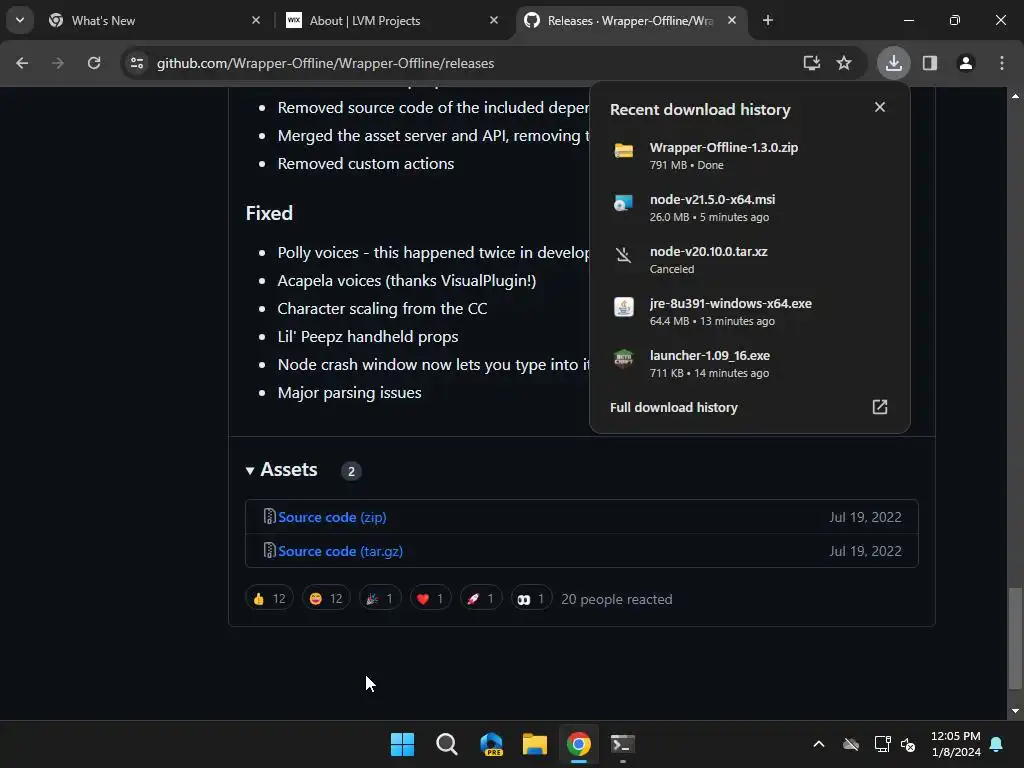1024x768 pixels.
Task: Click the zip file icon beside Source code (zip)
Action: pyautogui.click(x=269, y=517)
